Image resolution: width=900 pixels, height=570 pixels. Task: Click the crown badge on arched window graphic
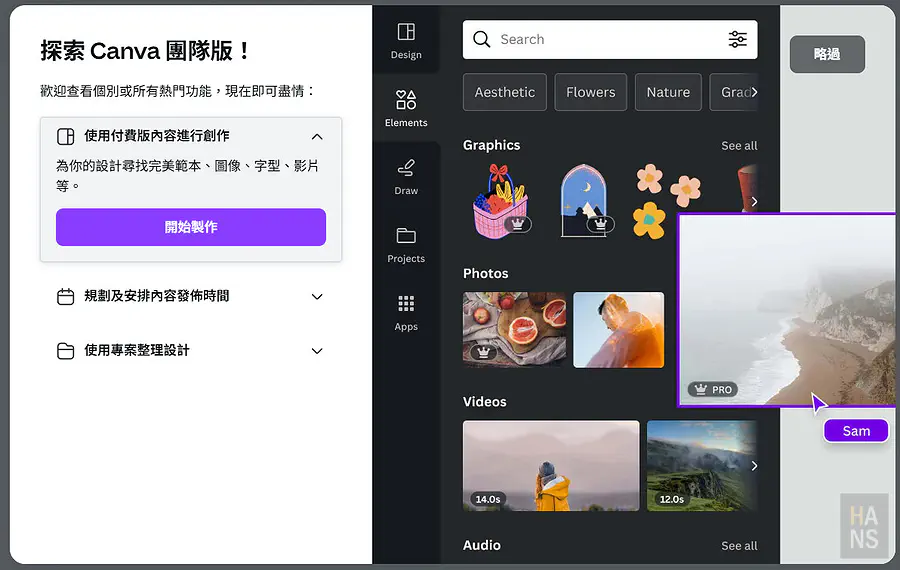point(600,224)
